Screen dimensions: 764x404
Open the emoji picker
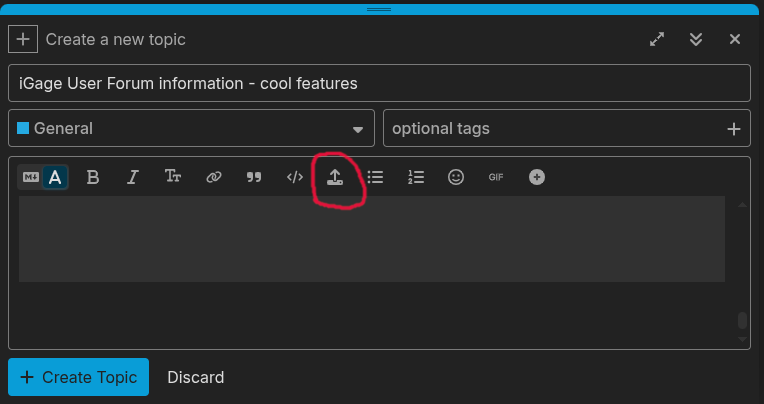point(456,177)
